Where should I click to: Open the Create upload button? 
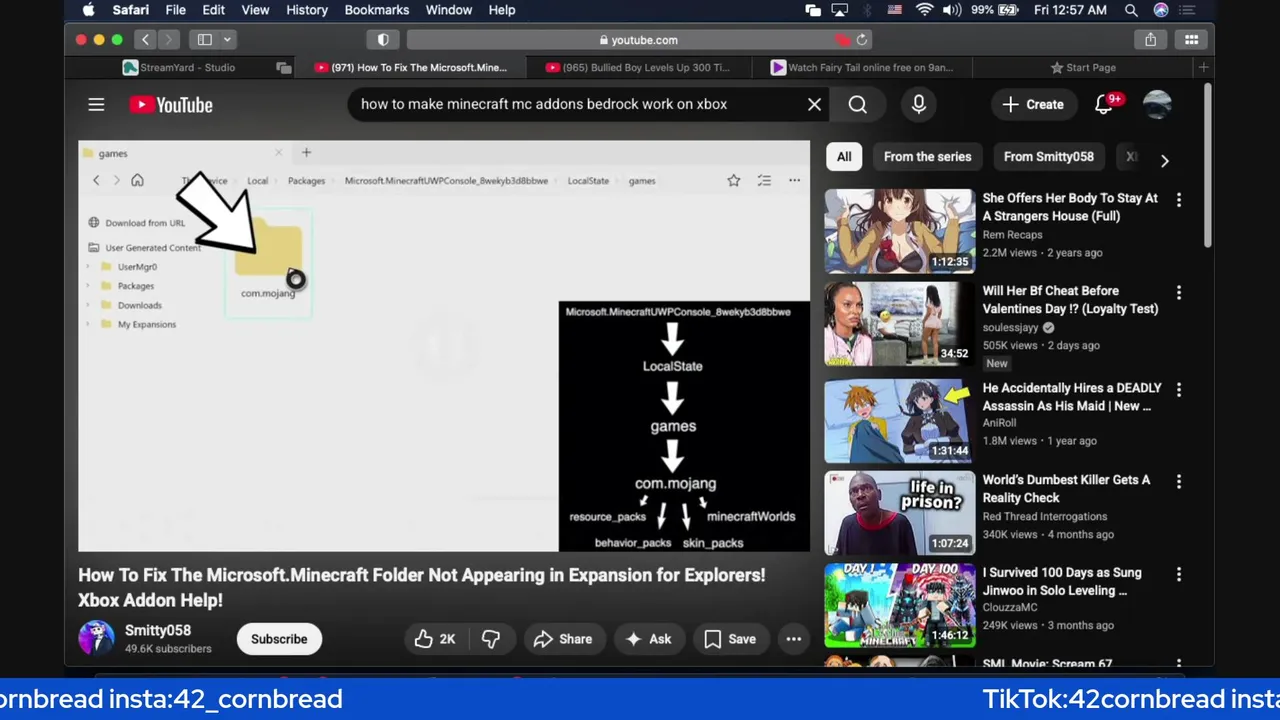click(1033, 104)
